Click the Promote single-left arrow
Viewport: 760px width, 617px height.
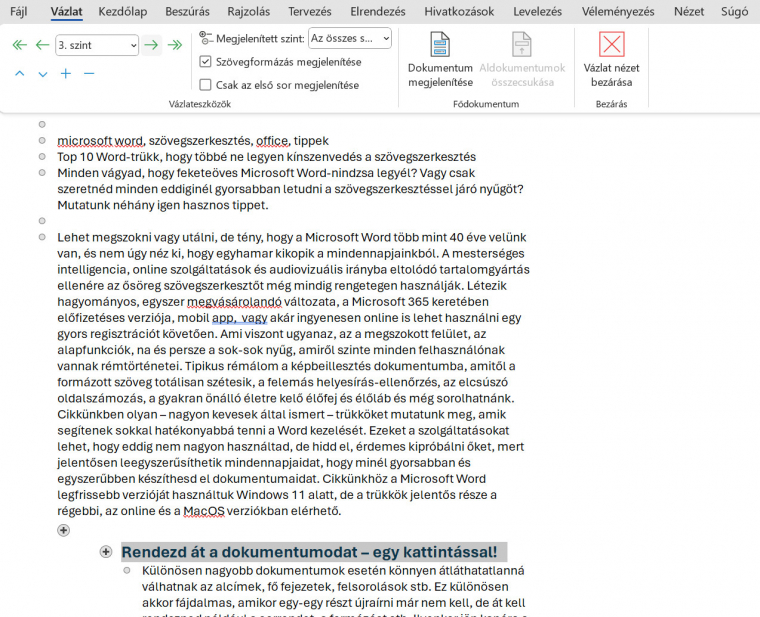coord(43,45)
